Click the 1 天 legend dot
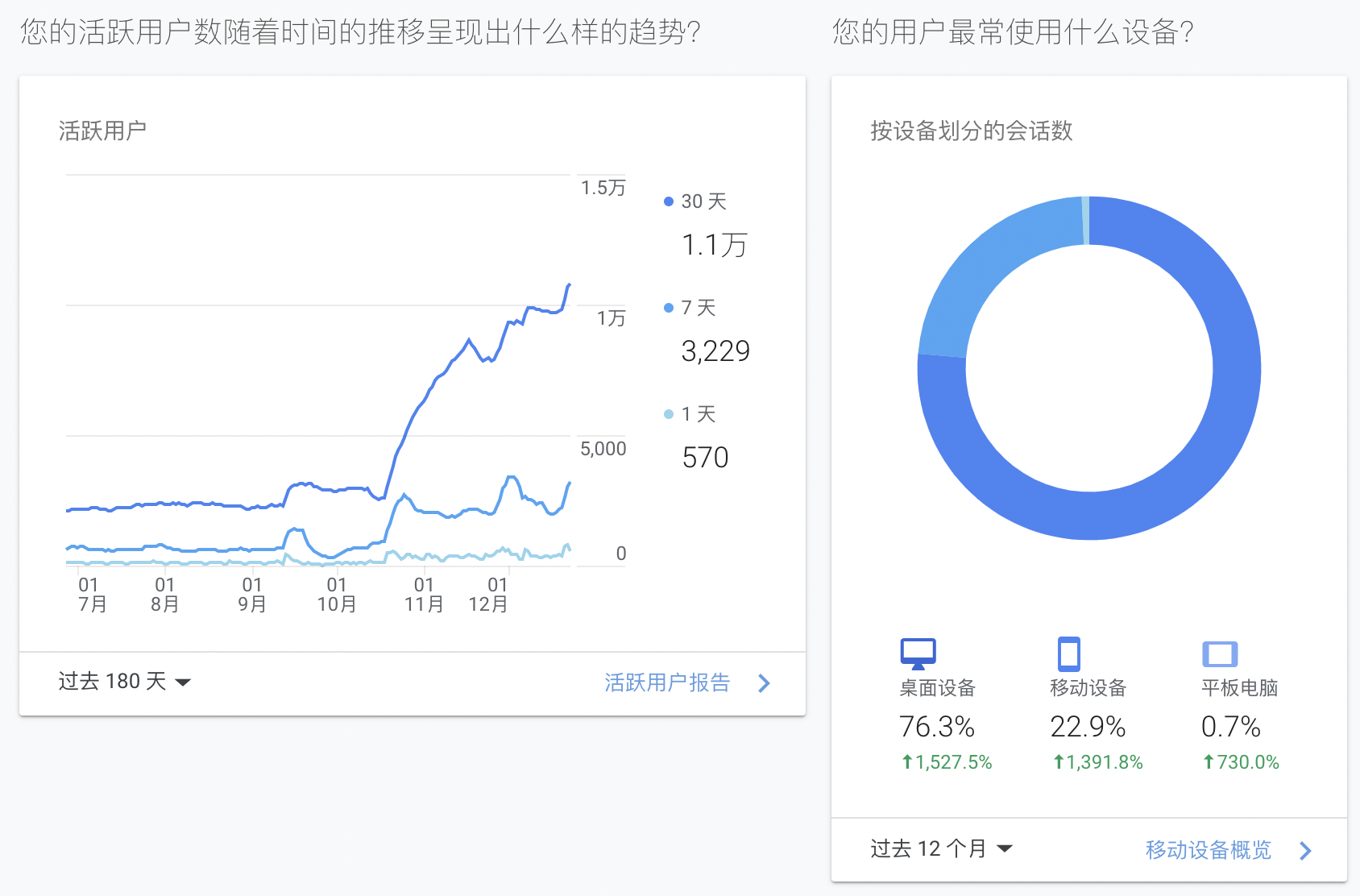Image resolution: width=1360 pixels, height=896 pixels. click(668, 414)
